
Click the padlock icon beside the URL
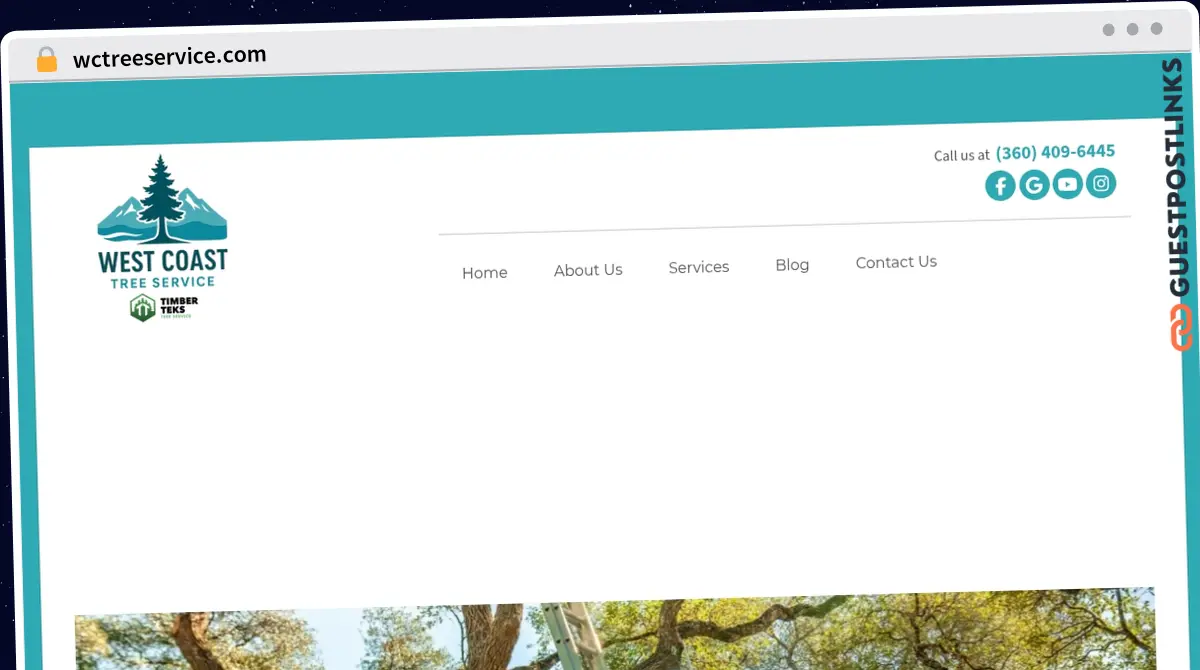[x=46, y=60]
